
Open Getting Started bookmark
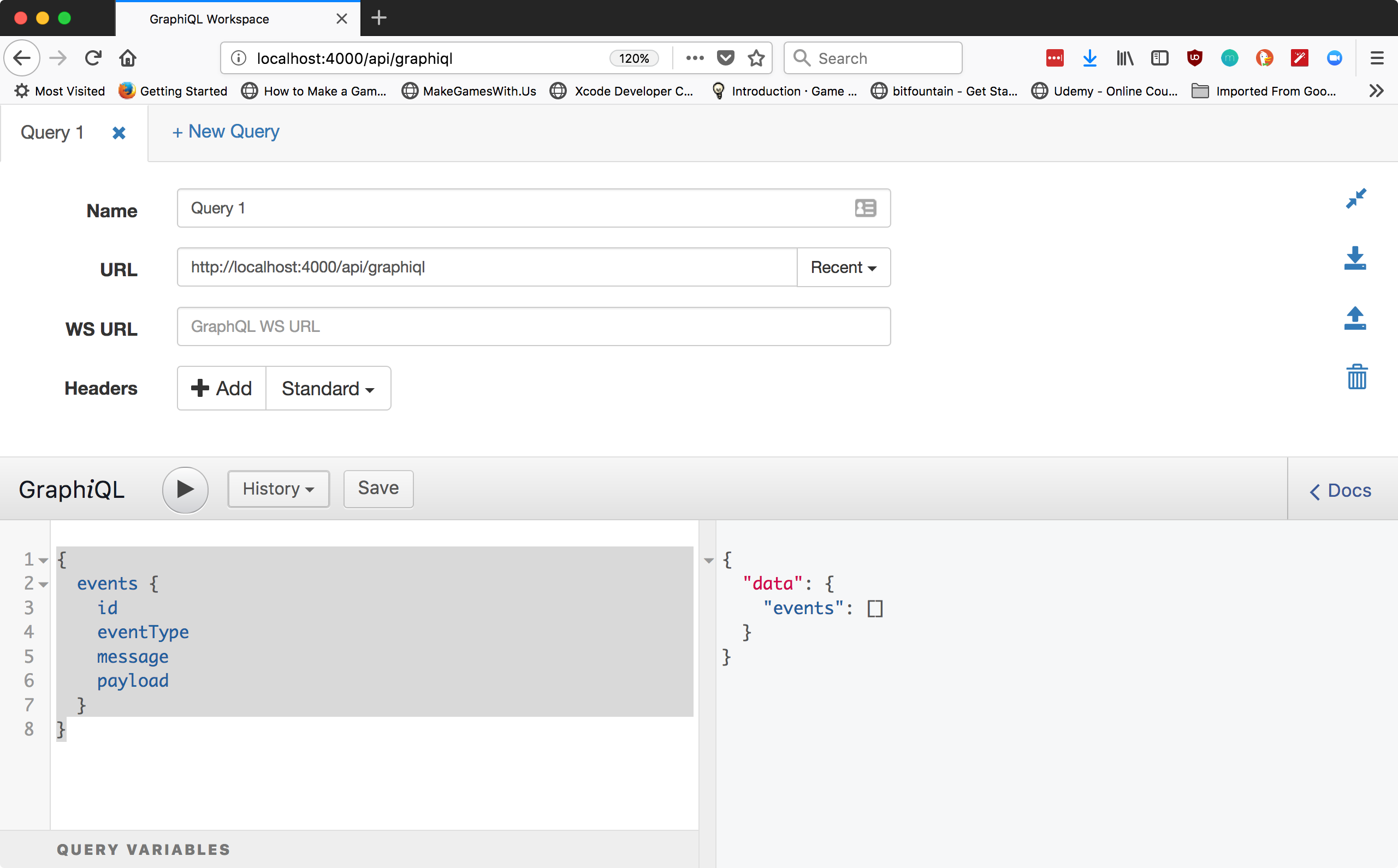173,91
